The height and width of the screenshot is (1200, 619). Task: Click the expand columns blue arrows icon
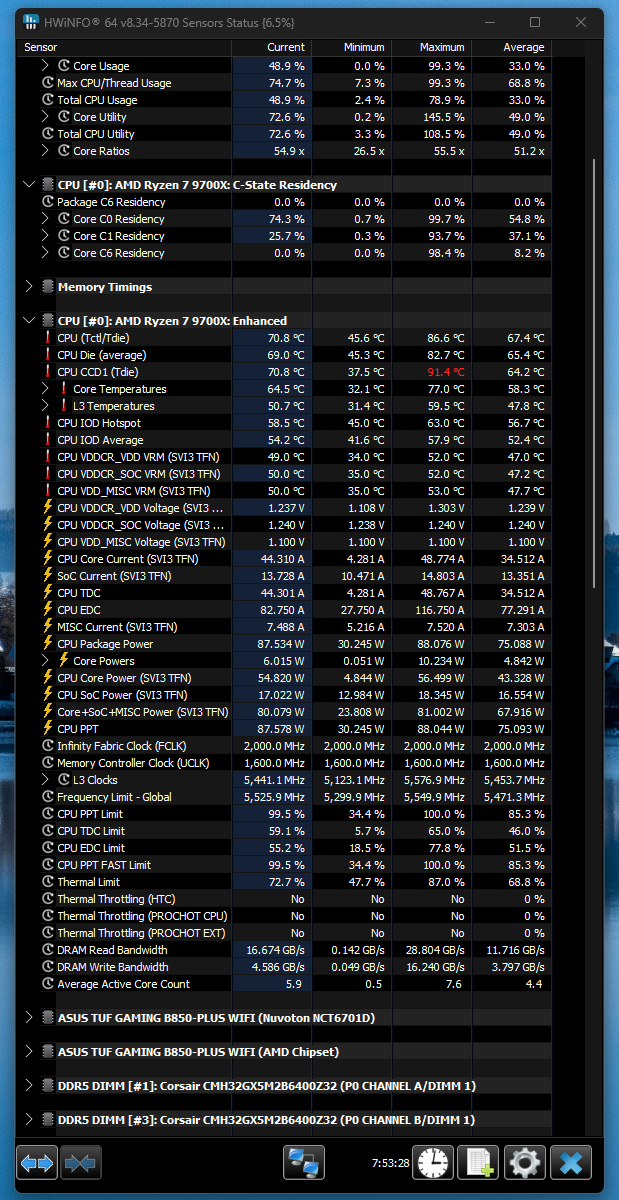coord(38,1162)
